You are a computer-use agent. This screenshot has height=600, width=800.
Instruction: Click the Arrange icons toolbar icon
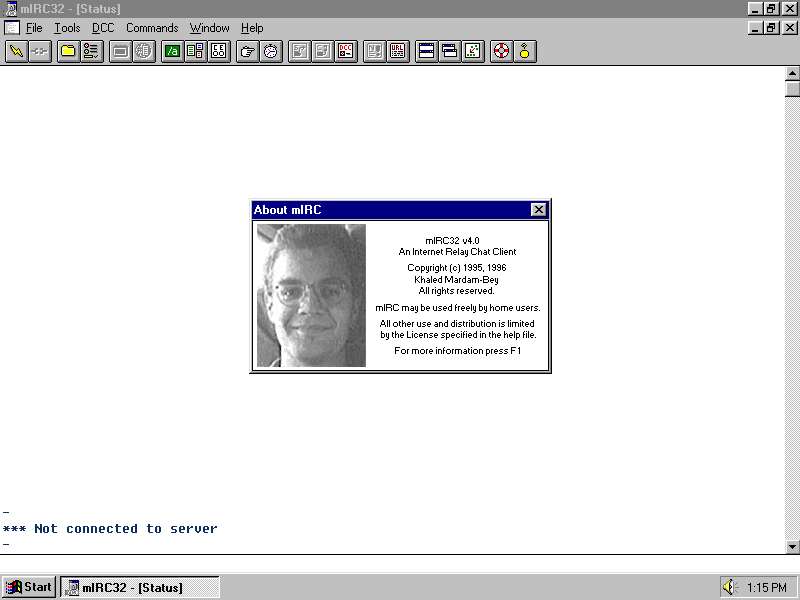473,52
